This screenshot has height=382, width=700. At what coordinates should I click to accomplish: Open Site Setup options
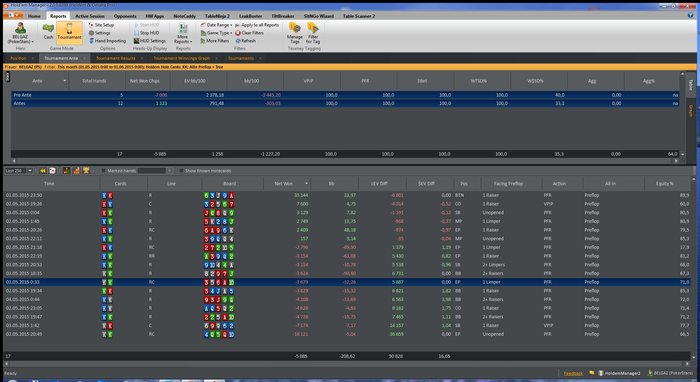point(101,25)
